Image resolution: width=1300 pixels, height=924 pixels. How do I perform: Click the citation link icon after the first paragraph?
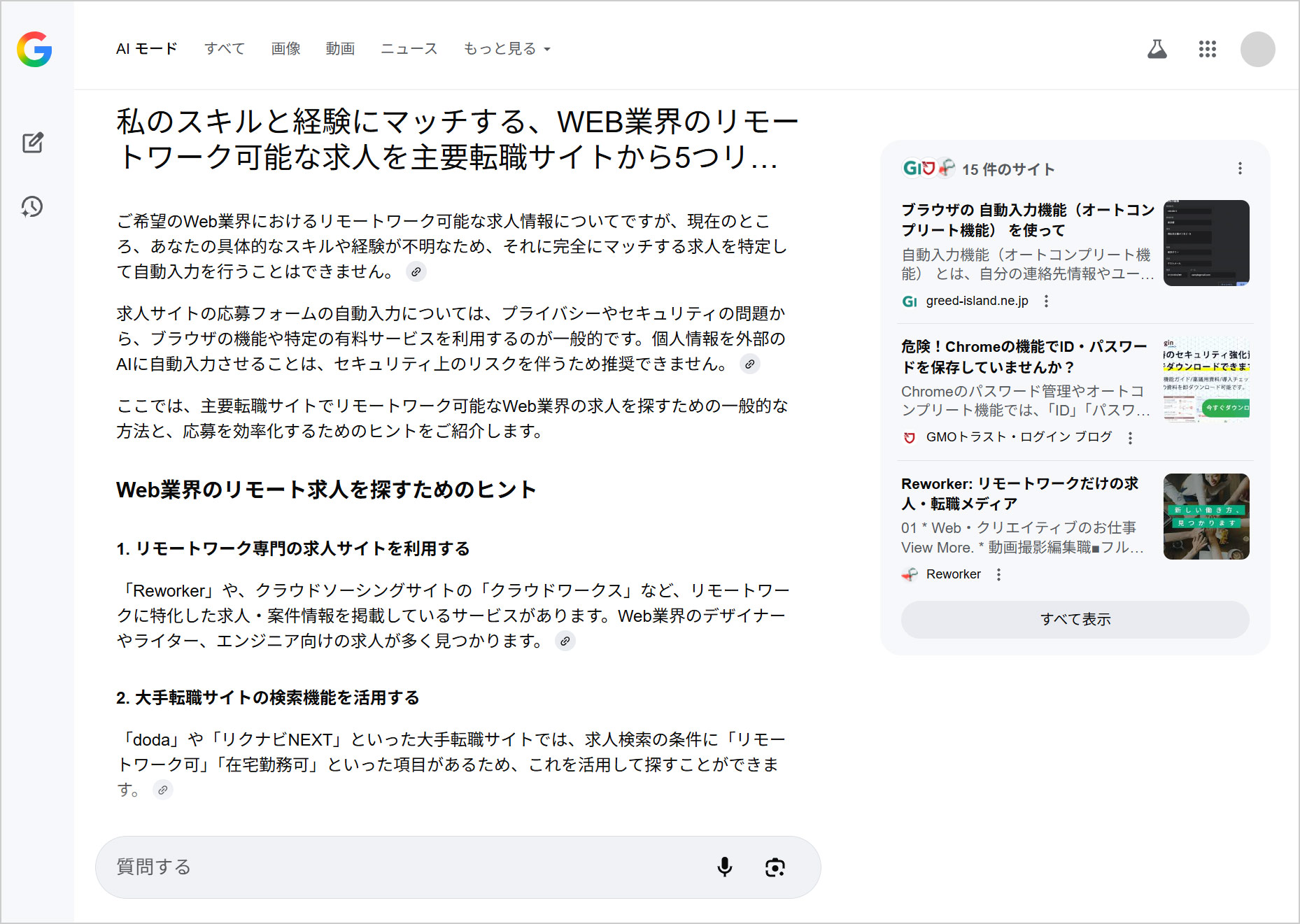[418, 272]
